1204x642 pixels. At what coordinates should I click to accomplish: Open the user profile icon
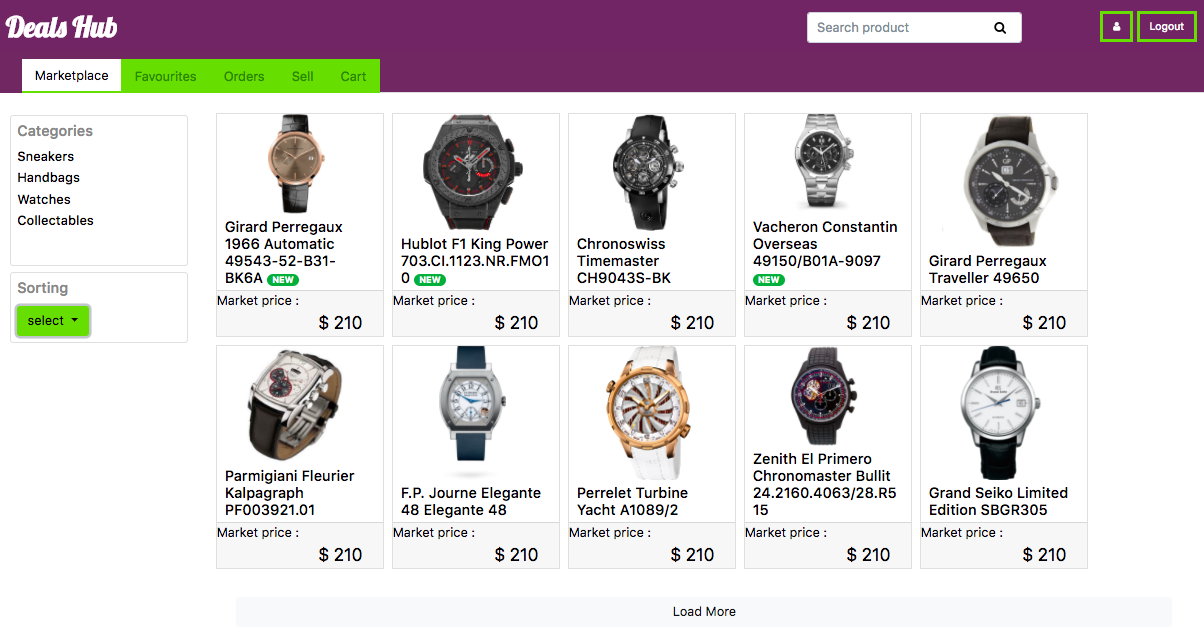coord(1116,27)
